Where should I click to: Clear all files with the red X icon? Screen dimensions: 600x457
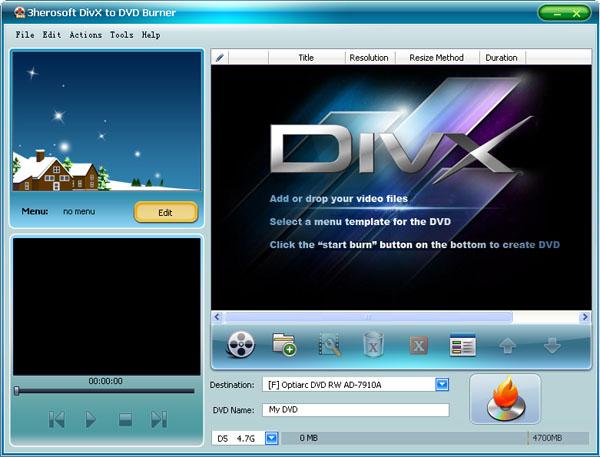pyautogui.click(x=418, y=346)
